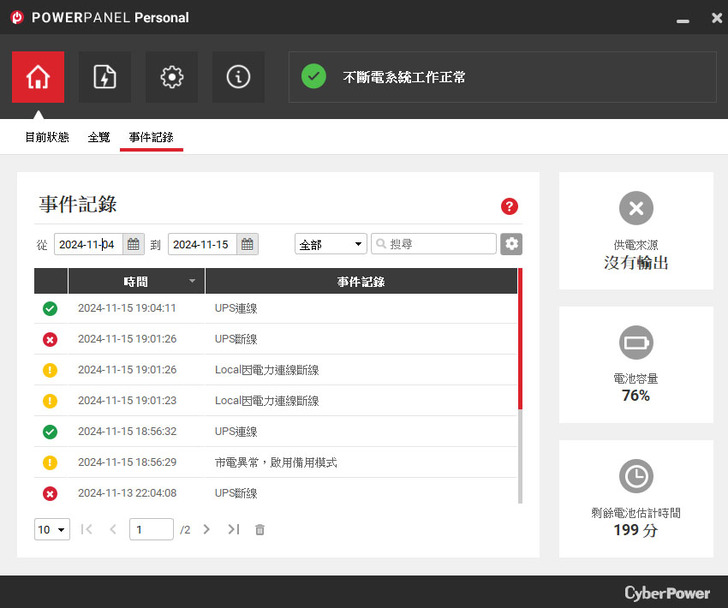Go to next page of events

click(206, 529)
